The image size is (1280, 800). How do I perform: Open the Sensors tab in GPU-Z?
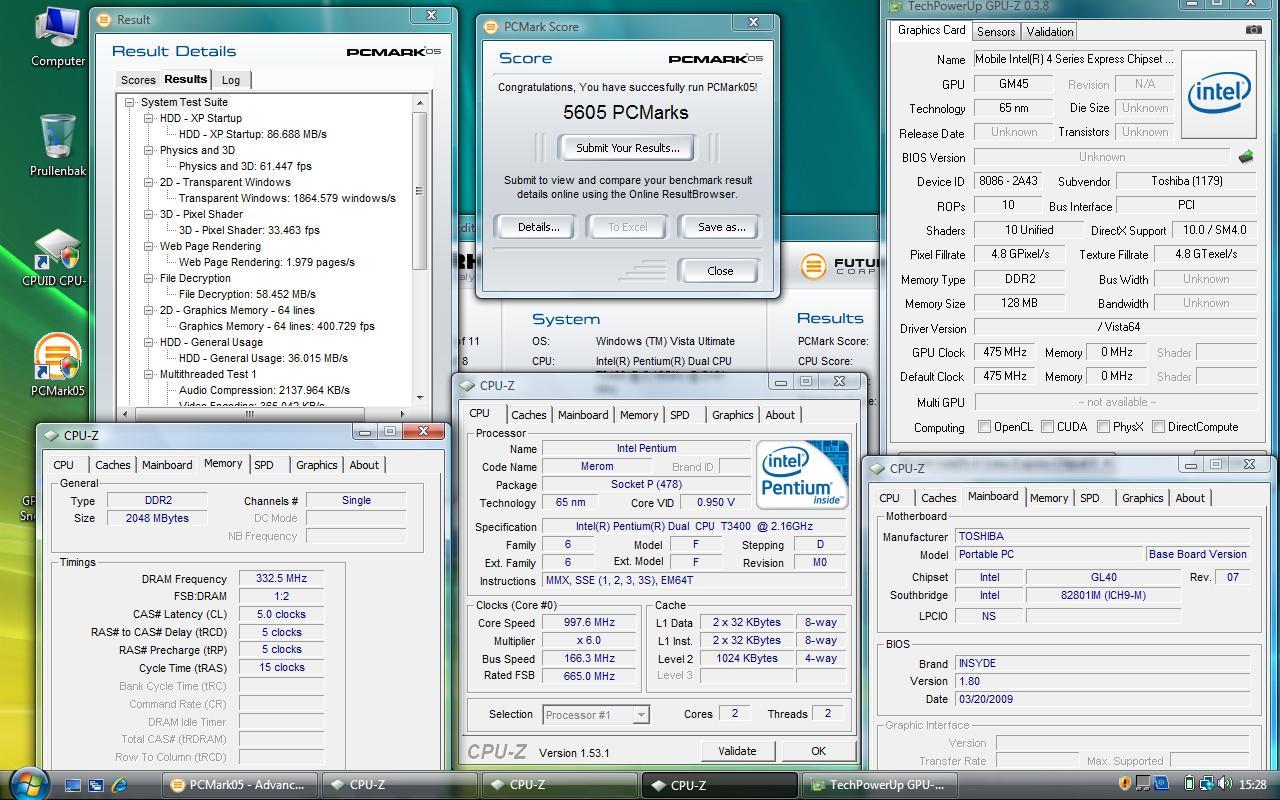click(996, 32)
